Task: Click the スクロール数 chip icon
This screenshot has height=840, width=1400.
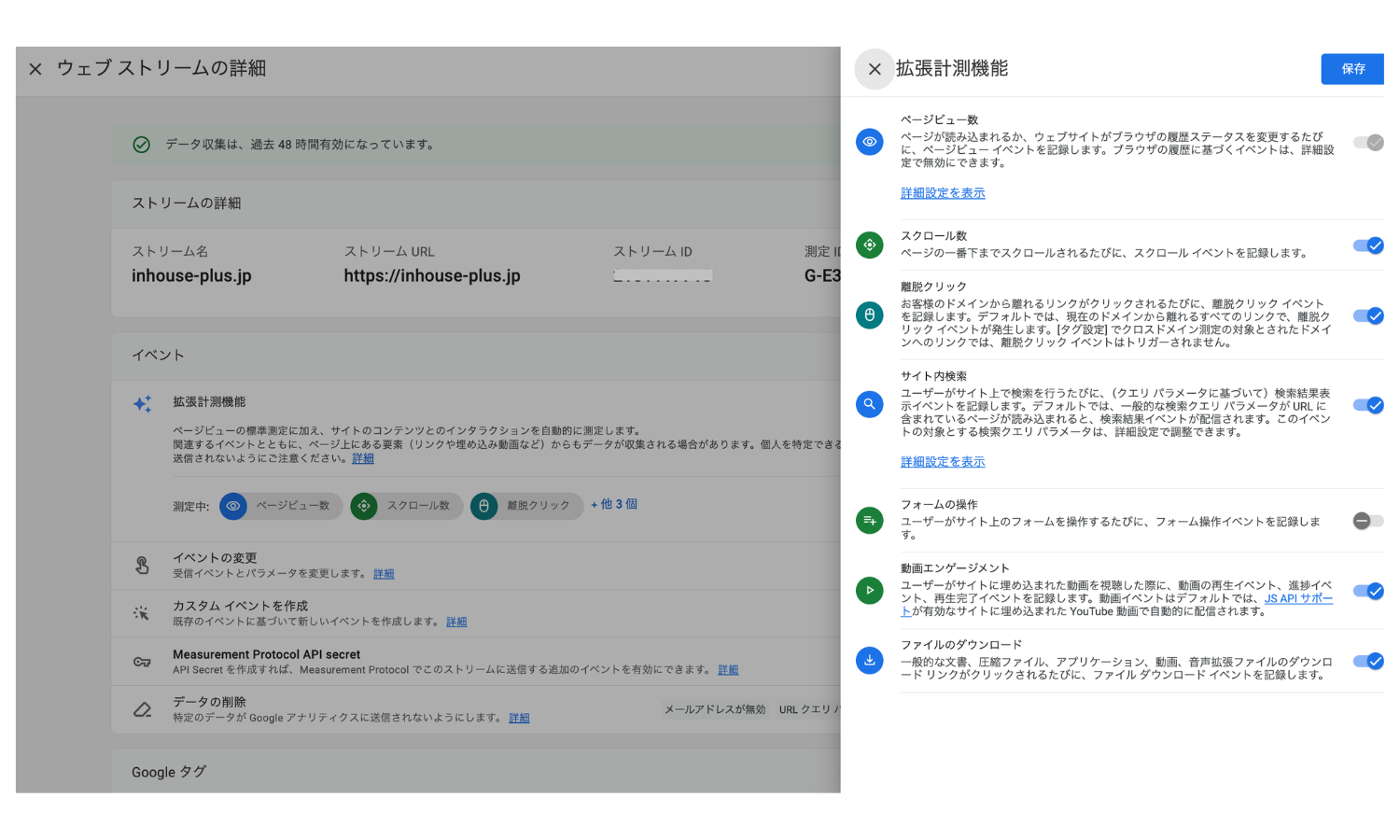Action: click(364, 506)
